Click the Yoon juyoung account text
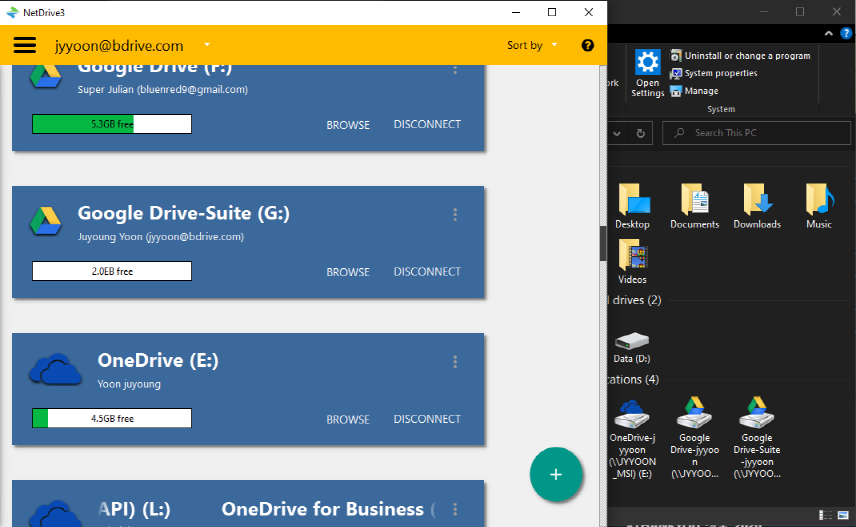This screenshot has height=527, width=856. point(129,384)
